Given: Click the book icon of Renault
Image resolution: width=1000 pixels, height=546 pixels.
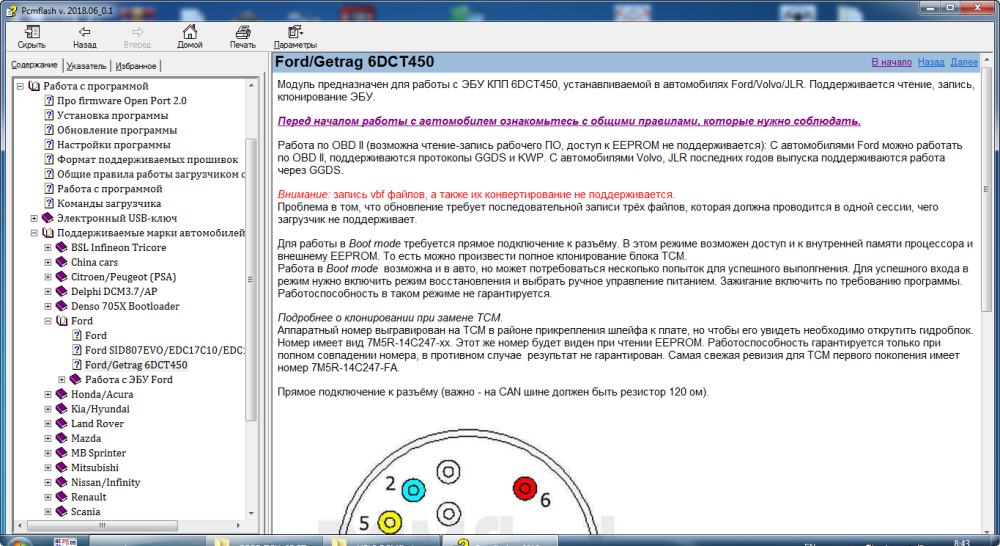Looking at the screenshot, I should pyautogui.click(x=62, y=496).
